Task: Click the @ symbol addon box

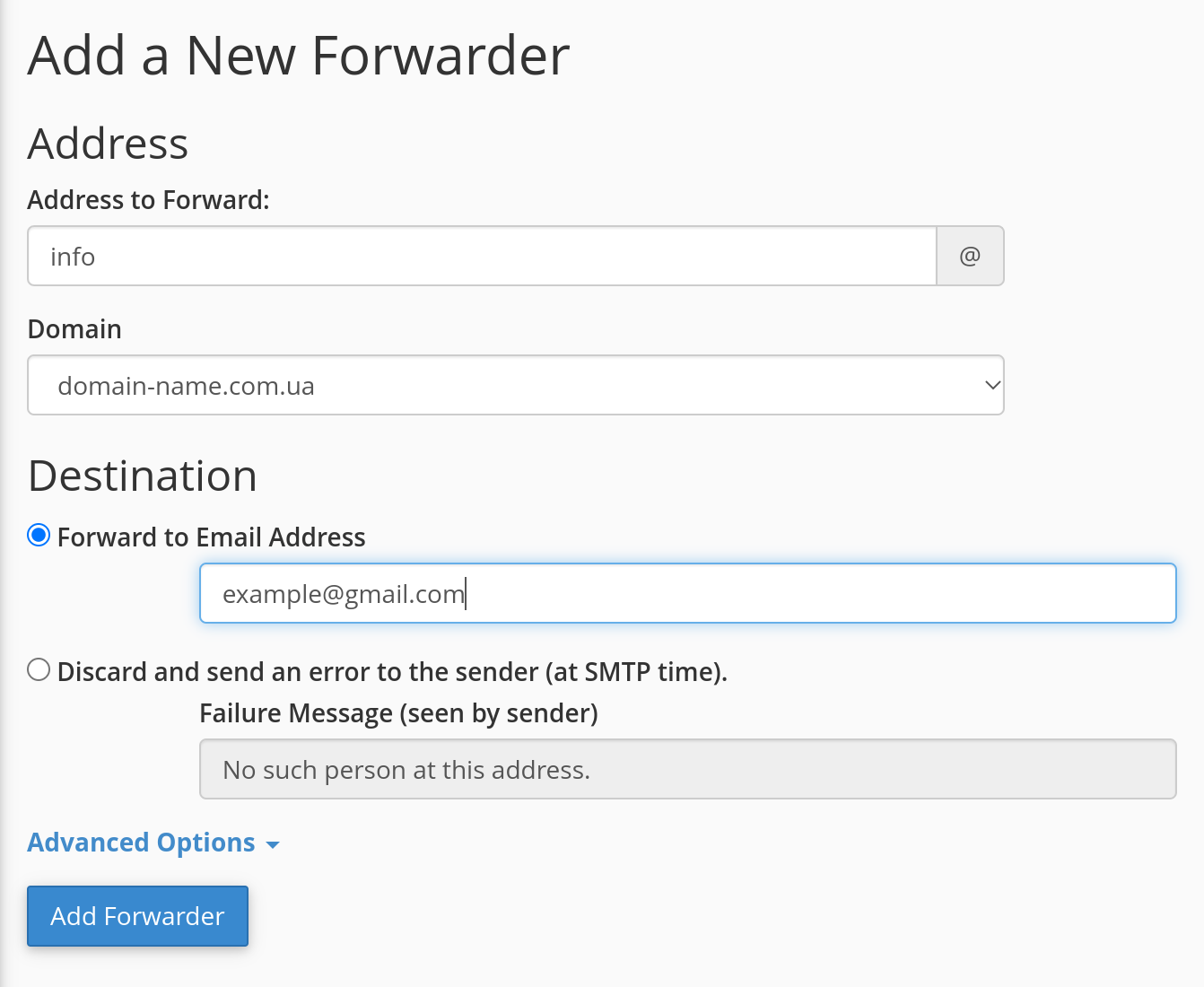Action: coord(970,257)
